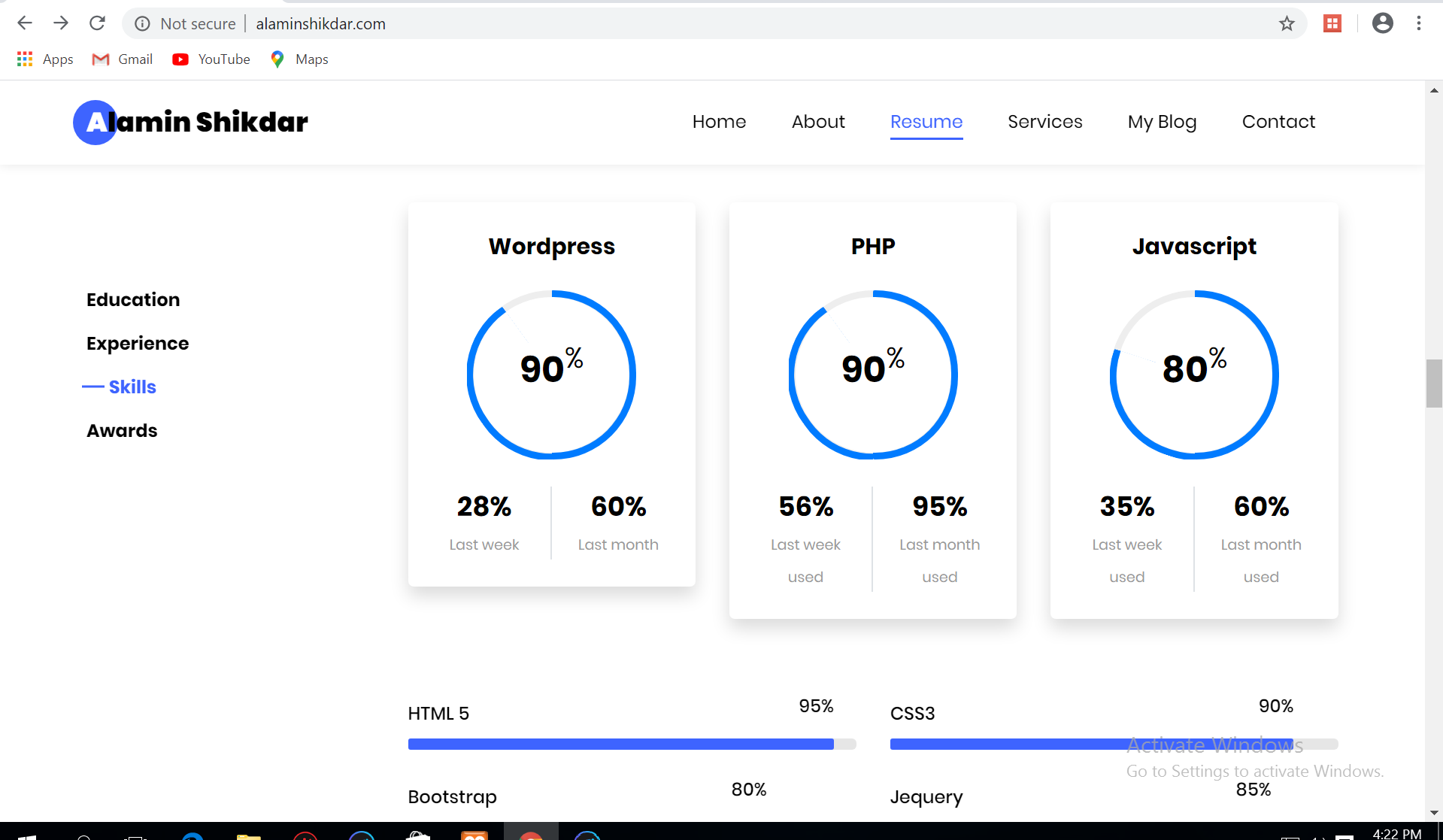Click the Alamin Shikdar logo
This screenshot has height=840, width=1443.
tap(191, 122)
